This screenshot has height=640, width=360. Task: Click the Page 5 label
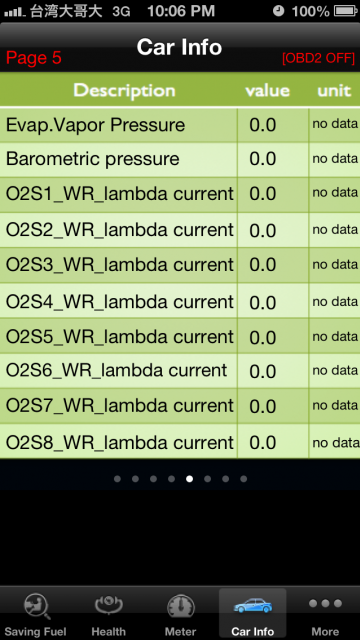(x=34, y=58)
